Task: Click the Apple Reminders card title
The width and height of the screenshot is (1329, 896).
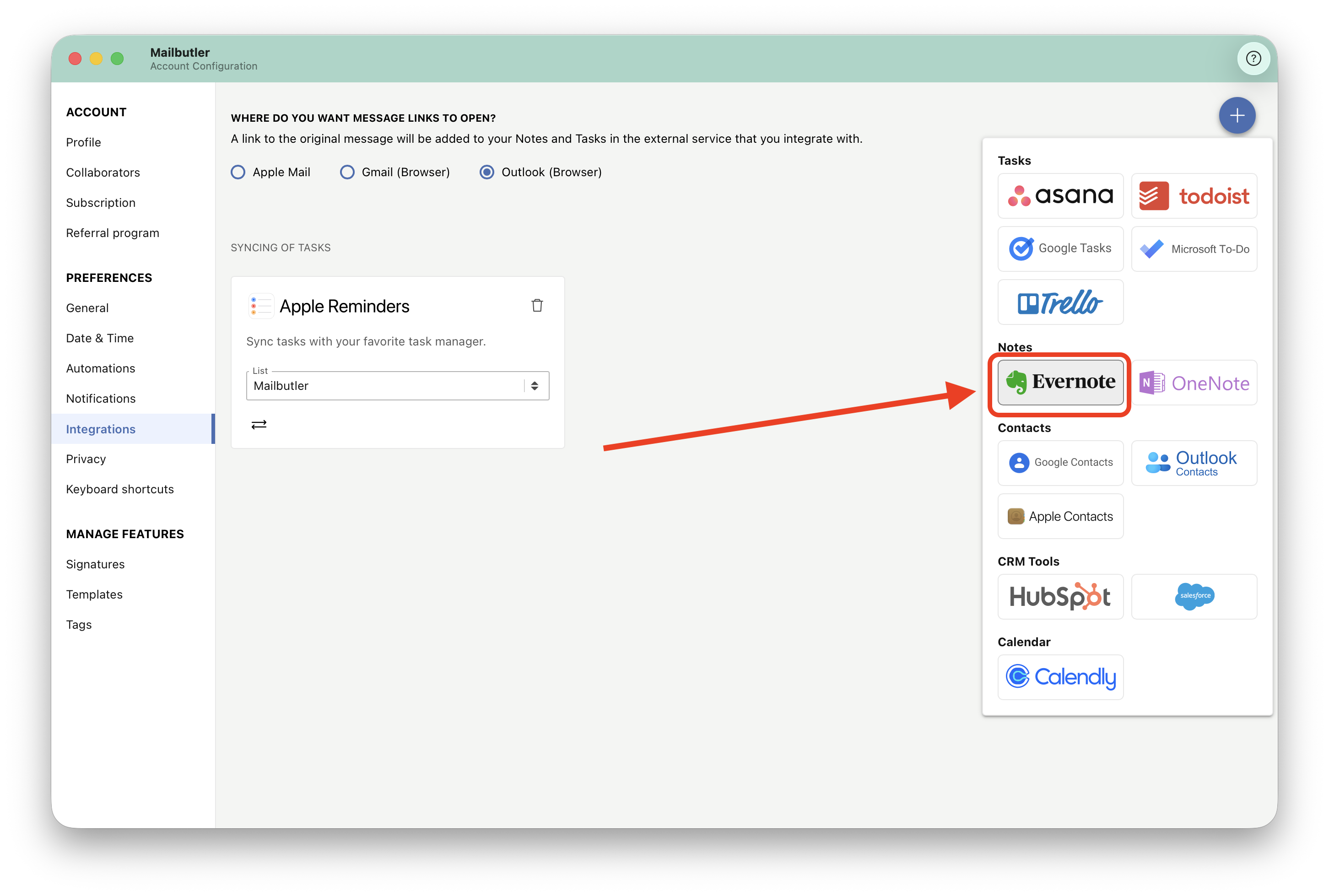Action: pos(344,306)
